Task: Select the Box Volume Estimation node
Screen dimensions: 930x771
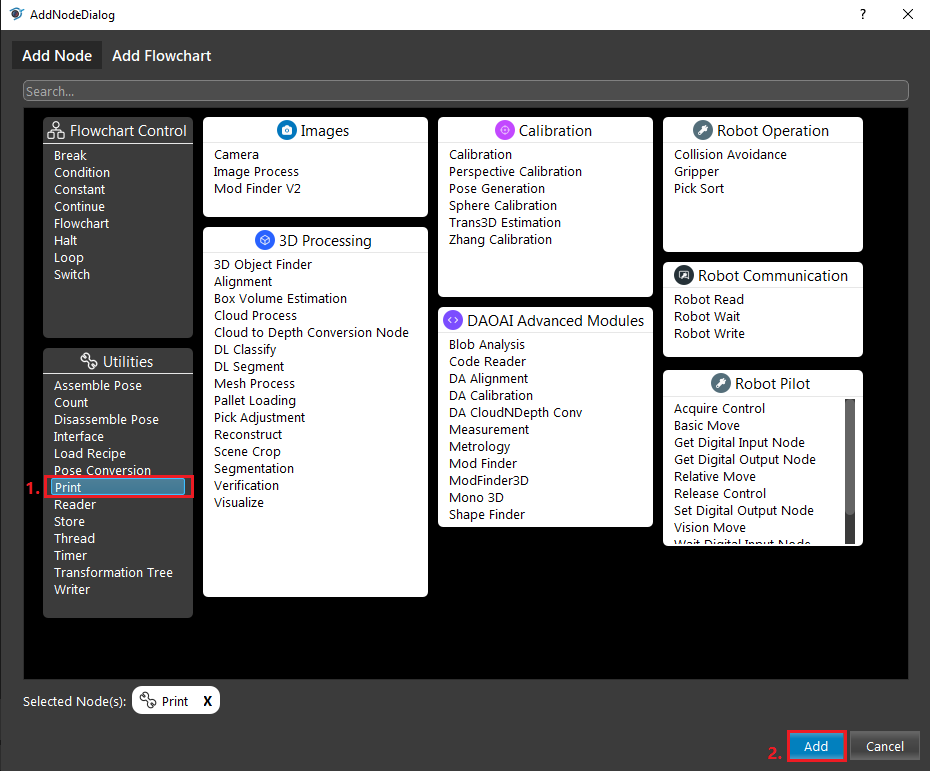Action: click(281, 298)
